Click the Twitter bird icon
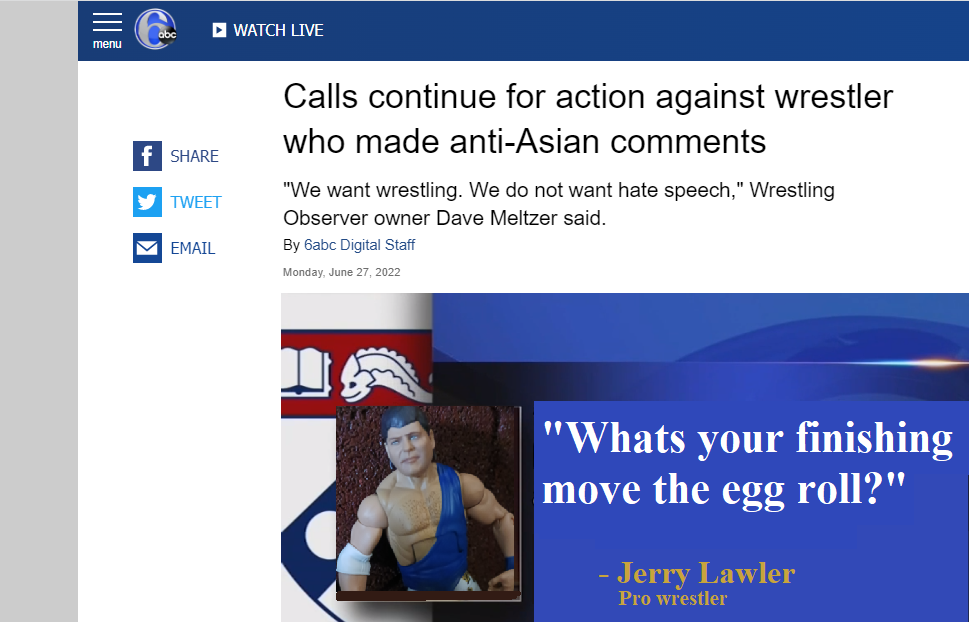Image resolution: width=969 pixels, height=622 pixels. 147,202
